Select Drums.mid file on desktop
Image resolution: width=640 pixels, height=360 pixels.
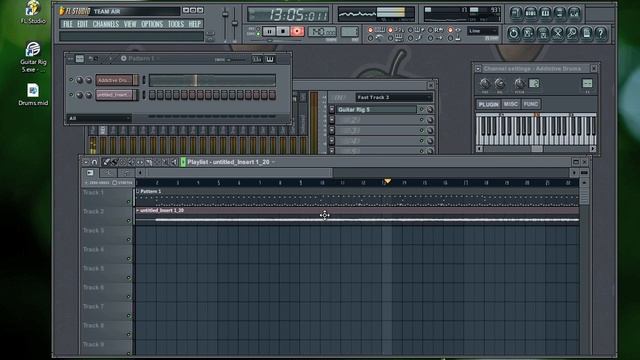click(33, 95)
